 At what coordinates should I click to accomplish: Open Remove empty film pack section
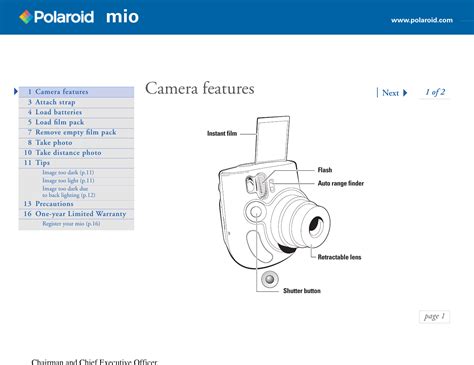[76, 132]
